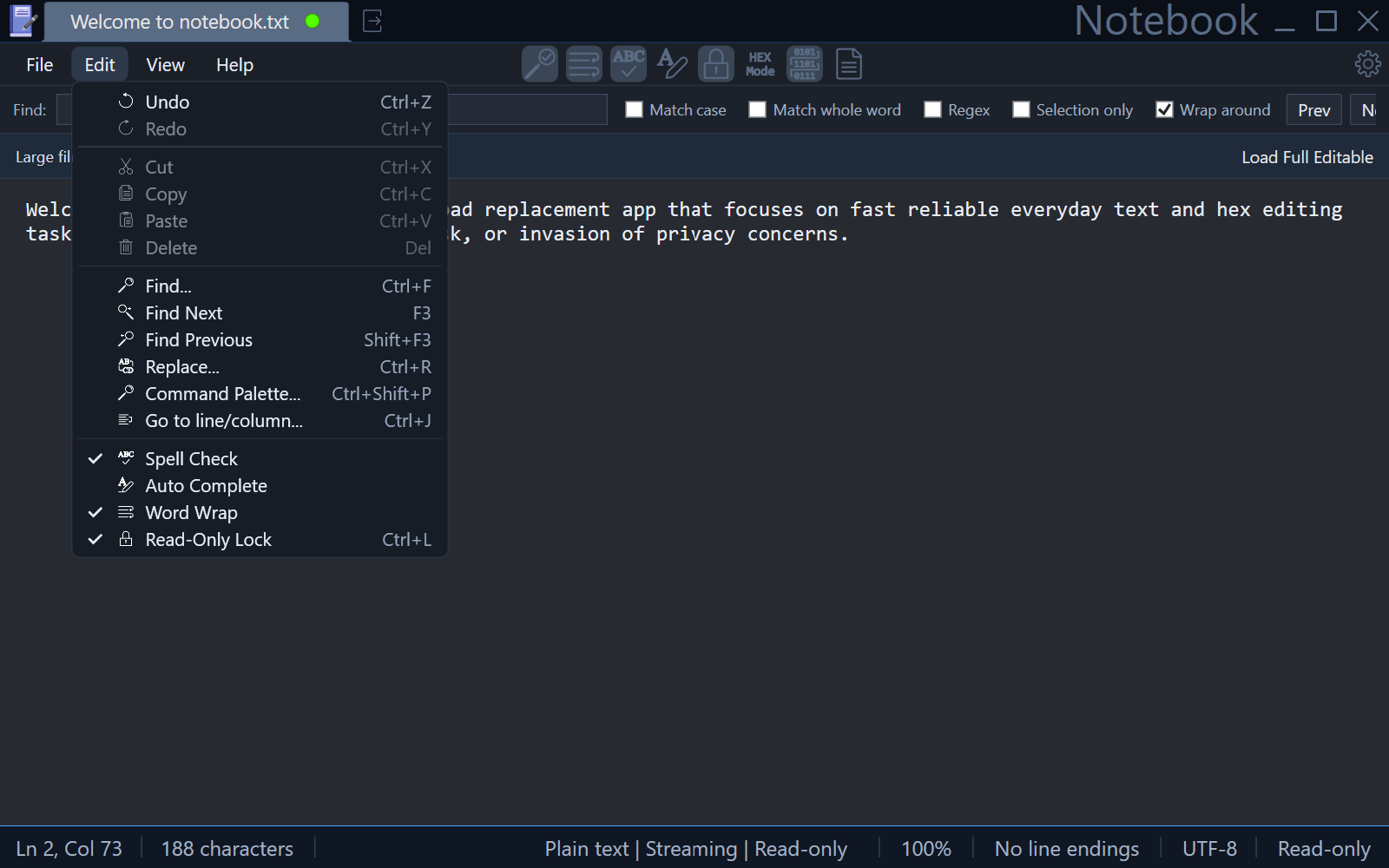Viewport: 1389px width, 868px height.
Task: Select the Welcome to notebook.txt tab
Action: point(196,22)
